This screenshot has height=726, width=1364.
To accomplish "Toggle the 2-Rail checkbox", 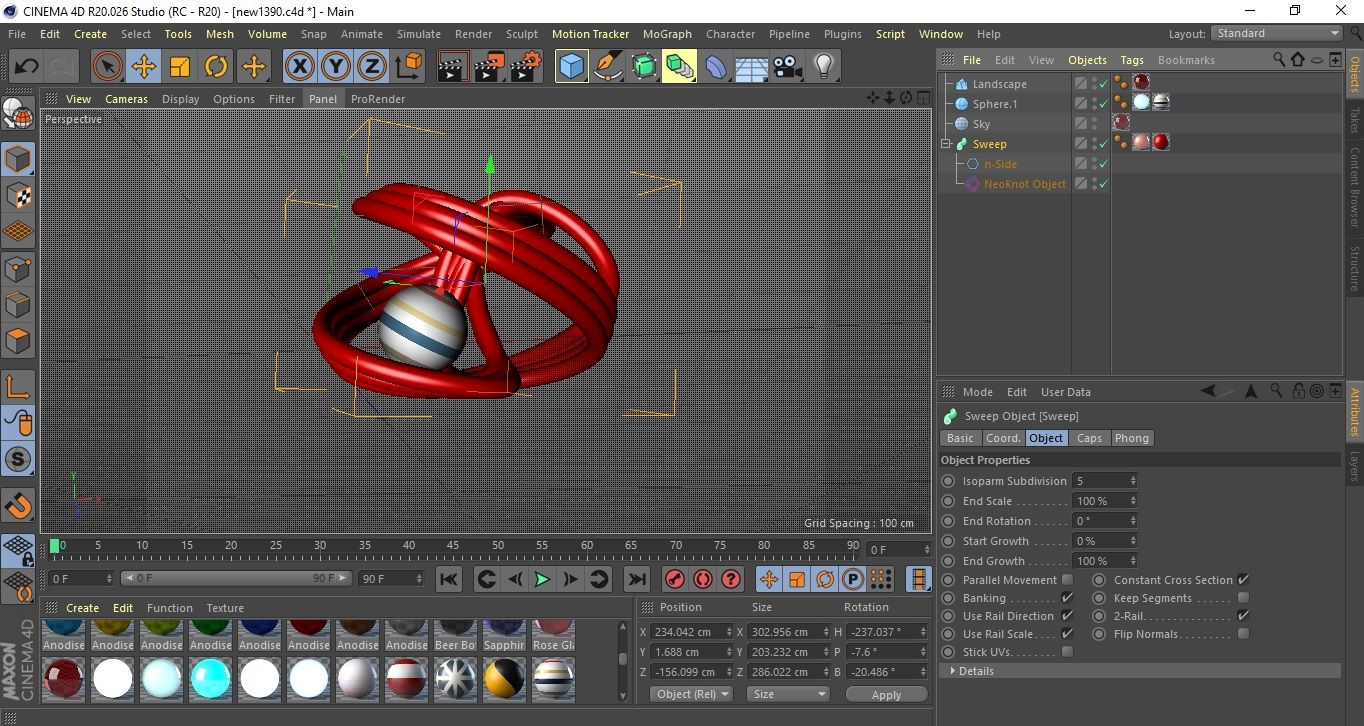I will [1243, 616].
